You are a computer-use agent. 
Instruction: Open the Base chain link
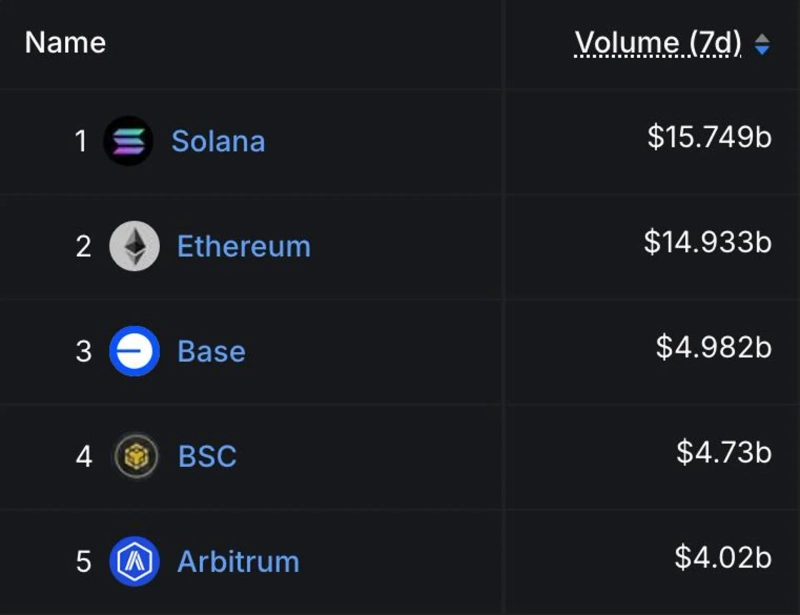[x=211, y=351]
